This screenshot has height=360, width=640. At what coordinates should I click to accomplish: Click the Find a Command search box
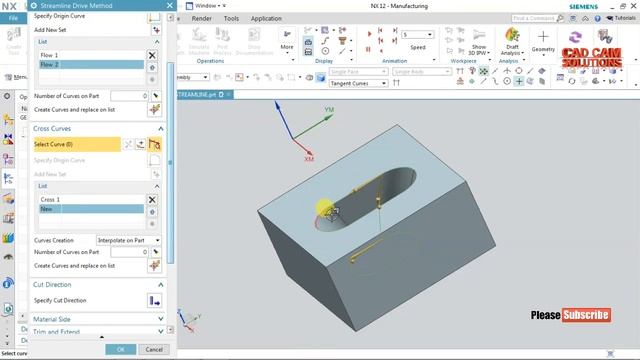[x=533, y=18]
